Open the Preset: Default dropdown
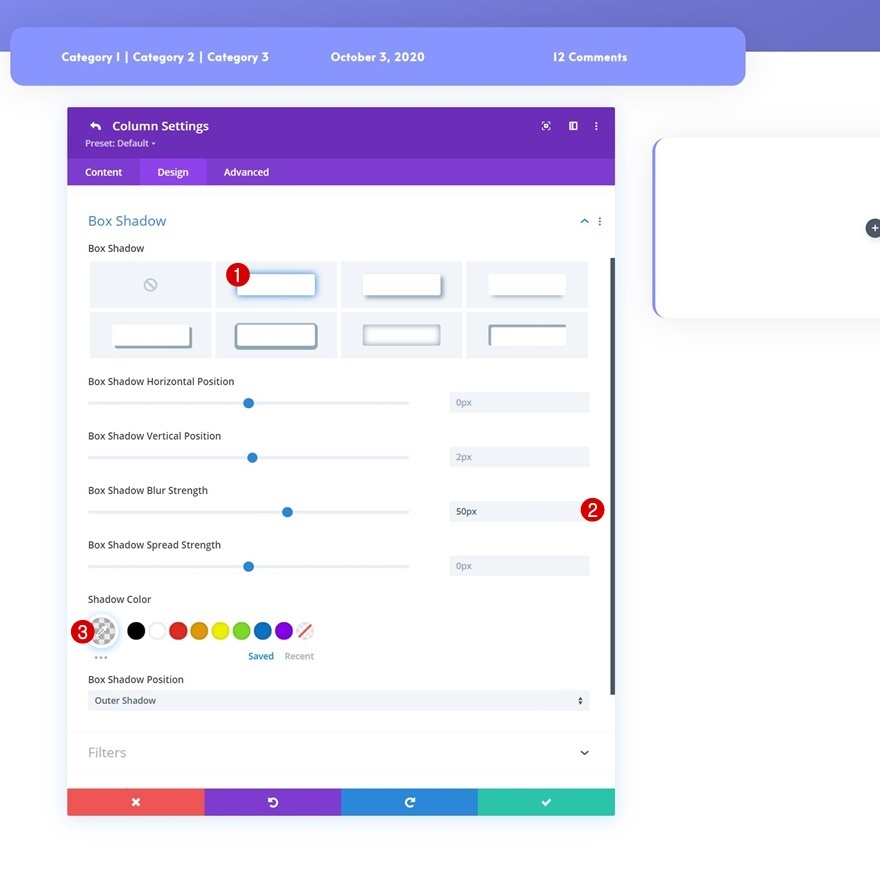 coord(120,144)
